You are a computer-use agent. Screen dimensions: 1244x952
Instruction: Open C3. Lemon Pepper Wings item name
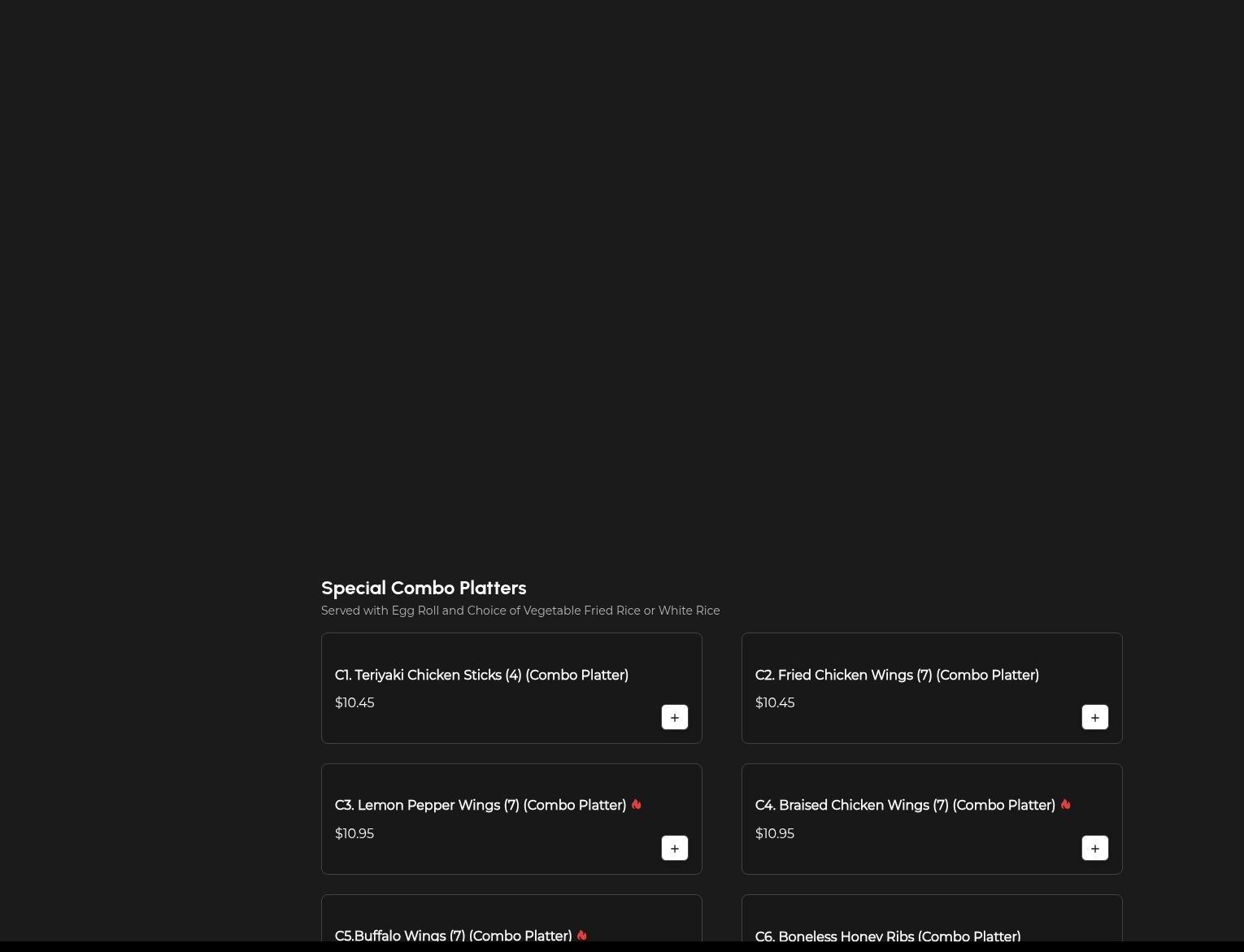coord(480,806)
